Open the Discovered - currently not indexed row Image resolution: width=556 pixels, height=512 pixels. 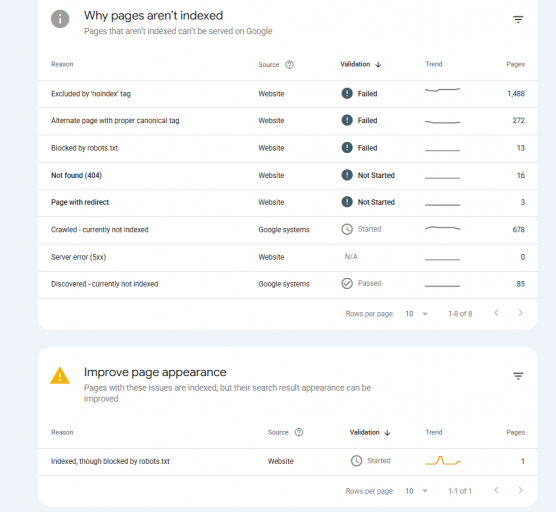tap(288, 284)
